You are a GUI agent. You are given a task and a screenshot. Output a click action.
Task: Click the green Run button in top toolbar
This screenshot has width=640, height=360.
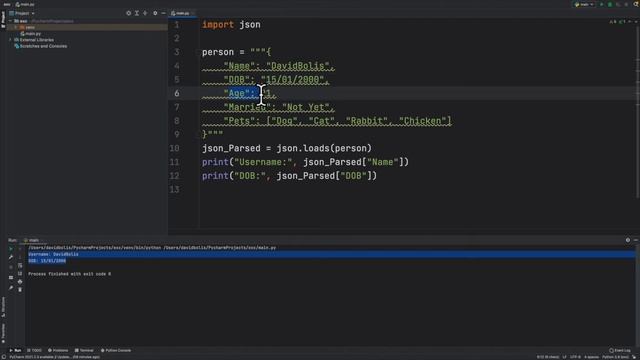(x=602, y=4)
